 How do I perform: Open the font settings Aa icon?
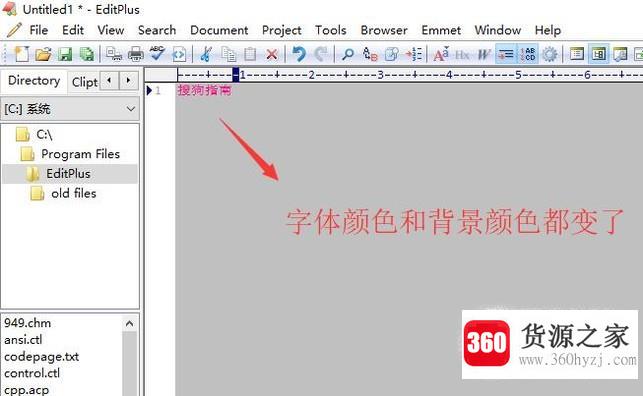pos(441,54)
